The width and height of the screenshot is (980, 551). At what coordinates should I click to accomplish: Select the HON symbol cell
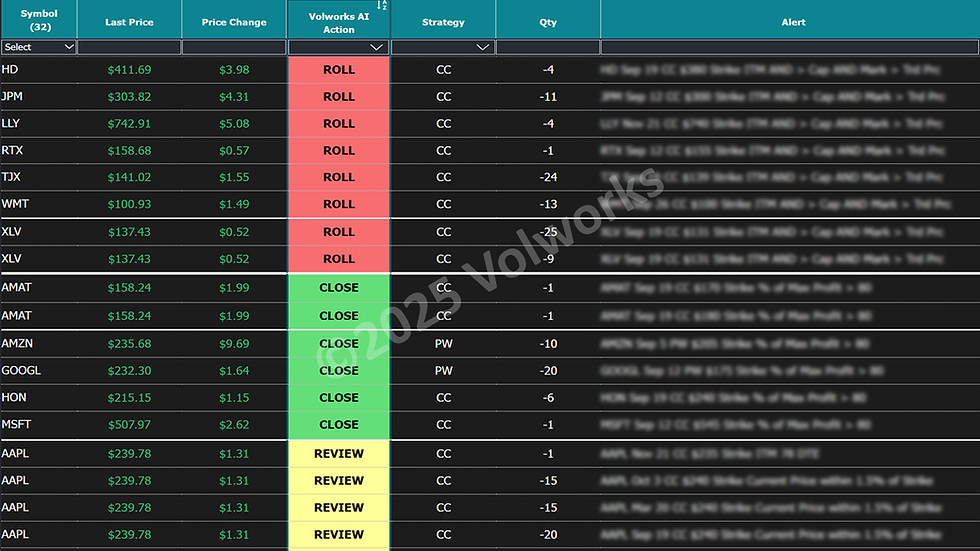(x=39, y=397)
